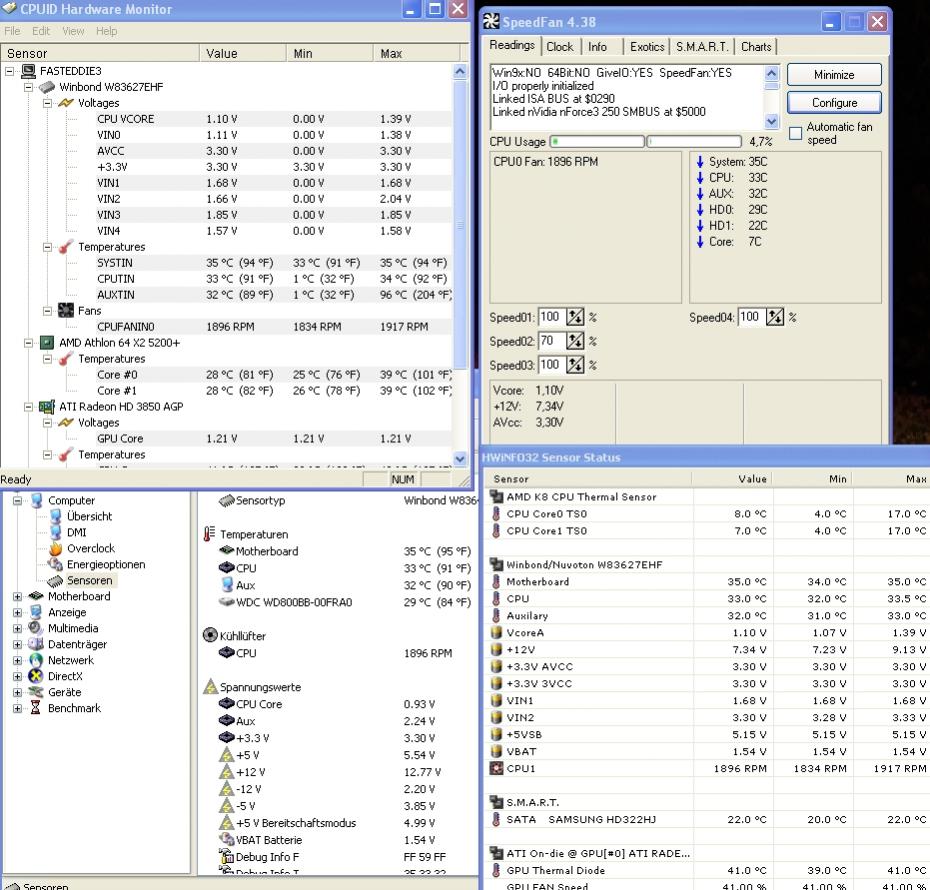This screenshot has height=890, width=930.
Task: Expand the Netzwerk node in the sidebar tree
Action: [17, 661]
